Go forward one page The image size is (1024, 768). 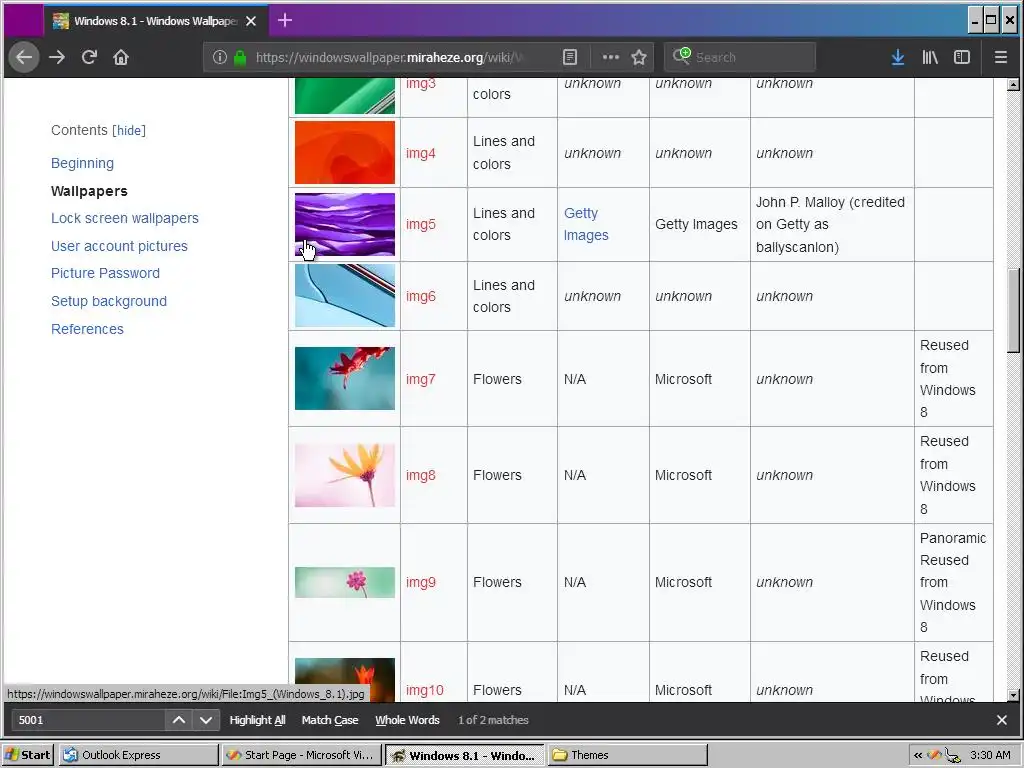[x=57, y=57]
